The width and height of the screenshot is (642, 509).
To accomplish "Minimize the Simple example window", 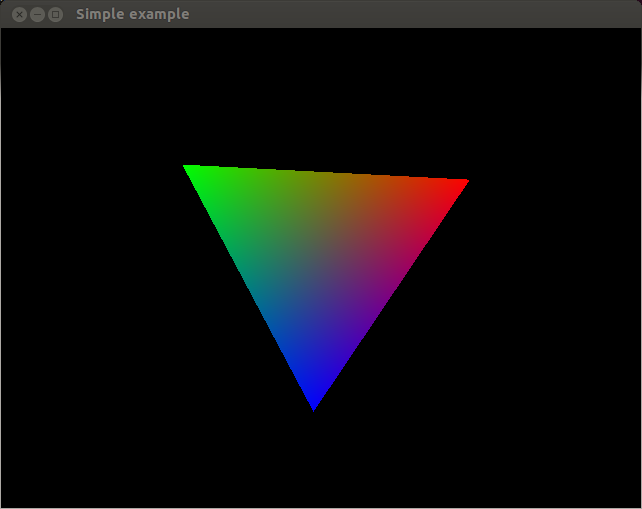I will [x=37, y=14].
